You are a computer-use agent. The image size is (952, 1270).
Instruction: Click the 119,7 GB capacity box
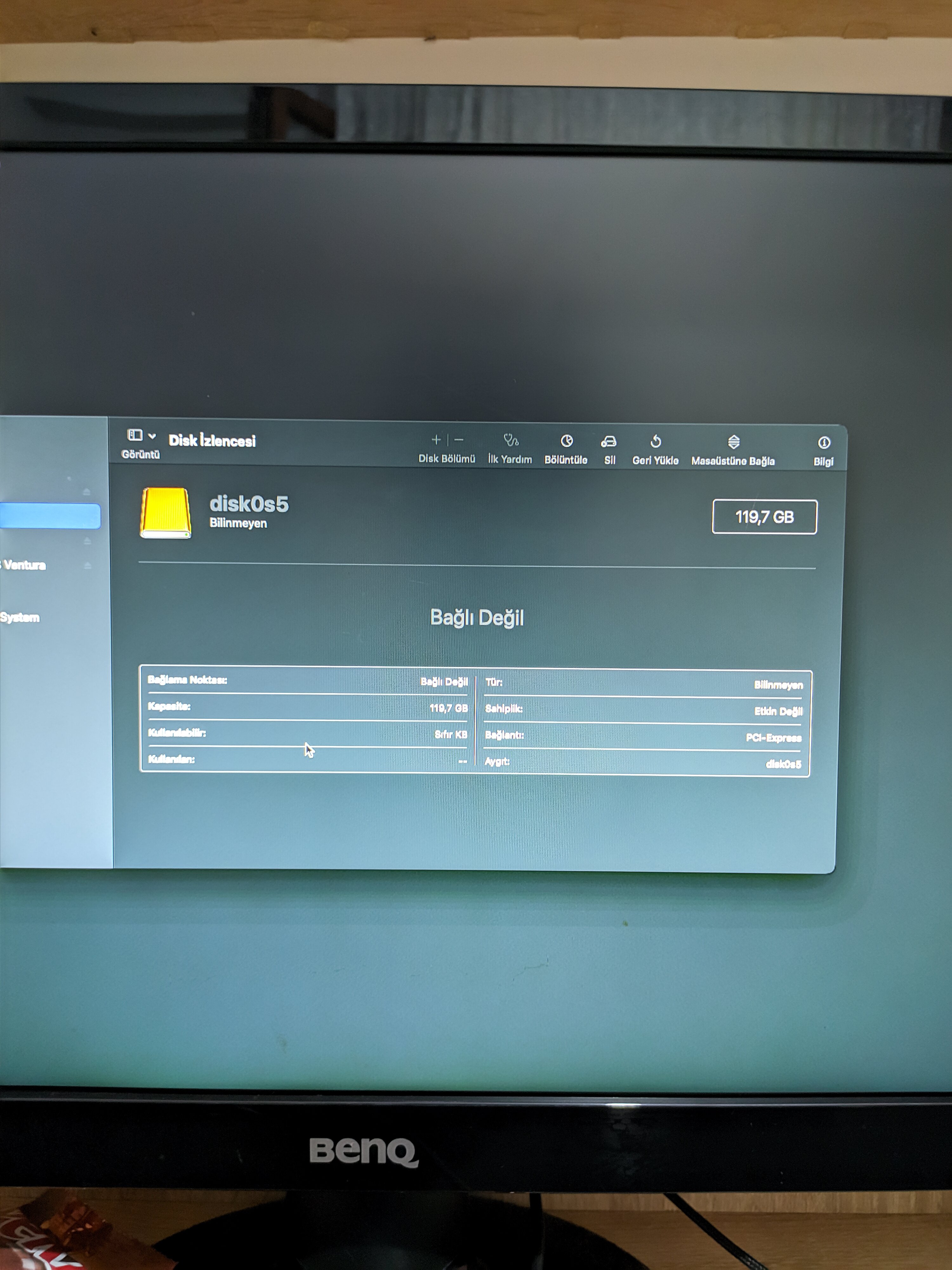[x=764, y=517]
